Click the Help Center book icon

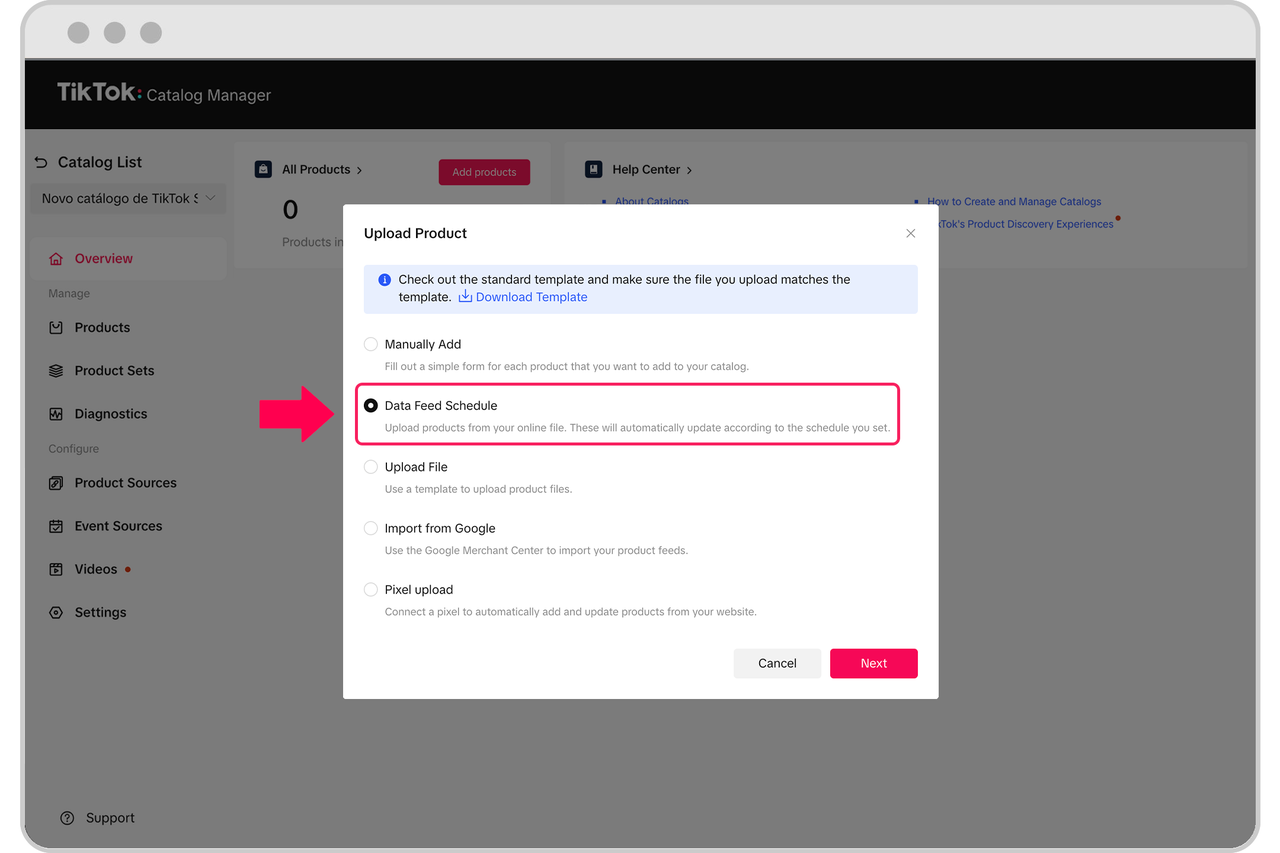593,169
